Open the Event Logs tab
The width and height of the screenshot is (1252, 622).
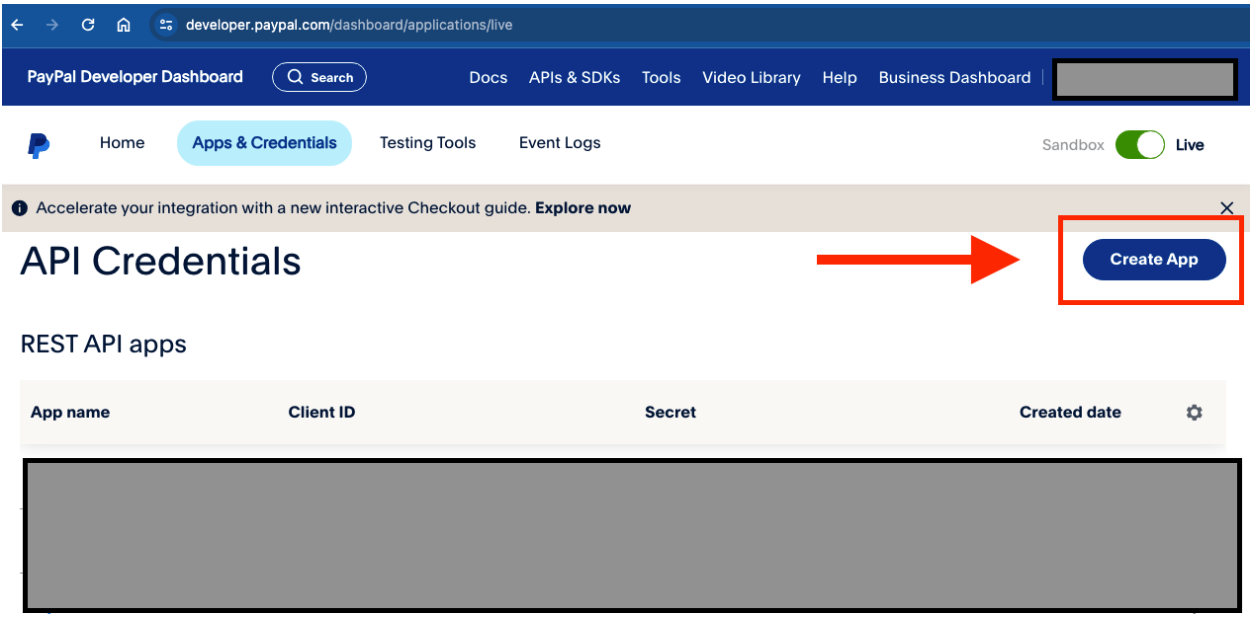click(559, 143)
